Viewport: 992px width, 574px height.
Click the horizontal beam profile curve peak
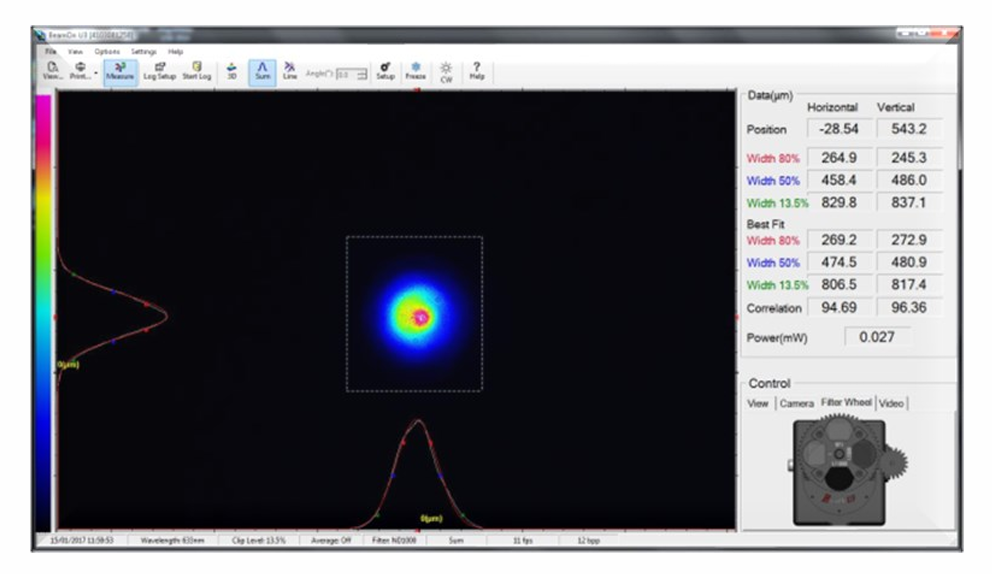click(418, 422)
